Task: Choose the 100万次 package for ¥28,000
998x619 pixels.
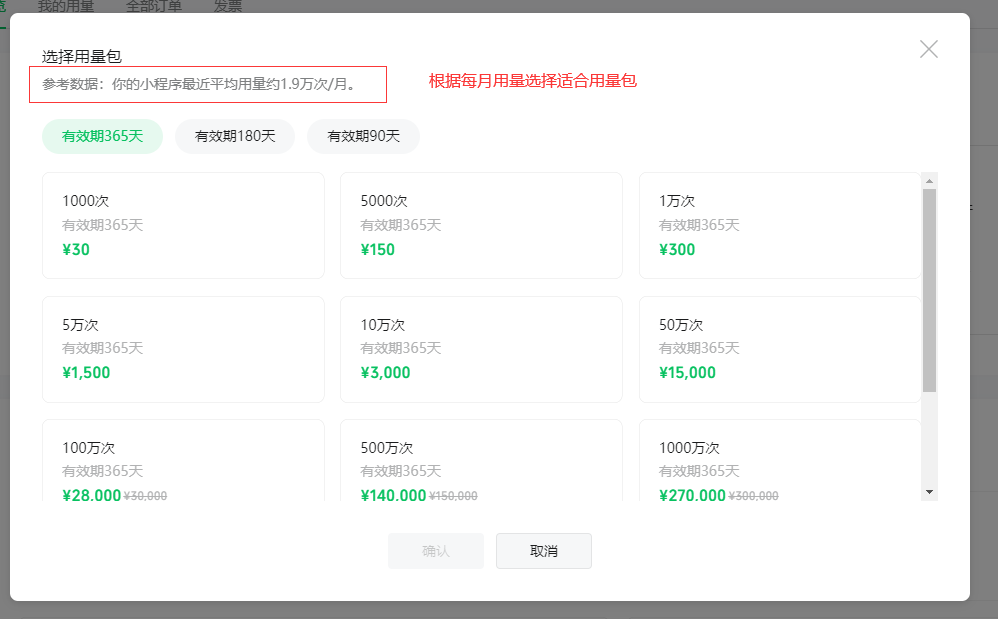Action: point(183,462)
